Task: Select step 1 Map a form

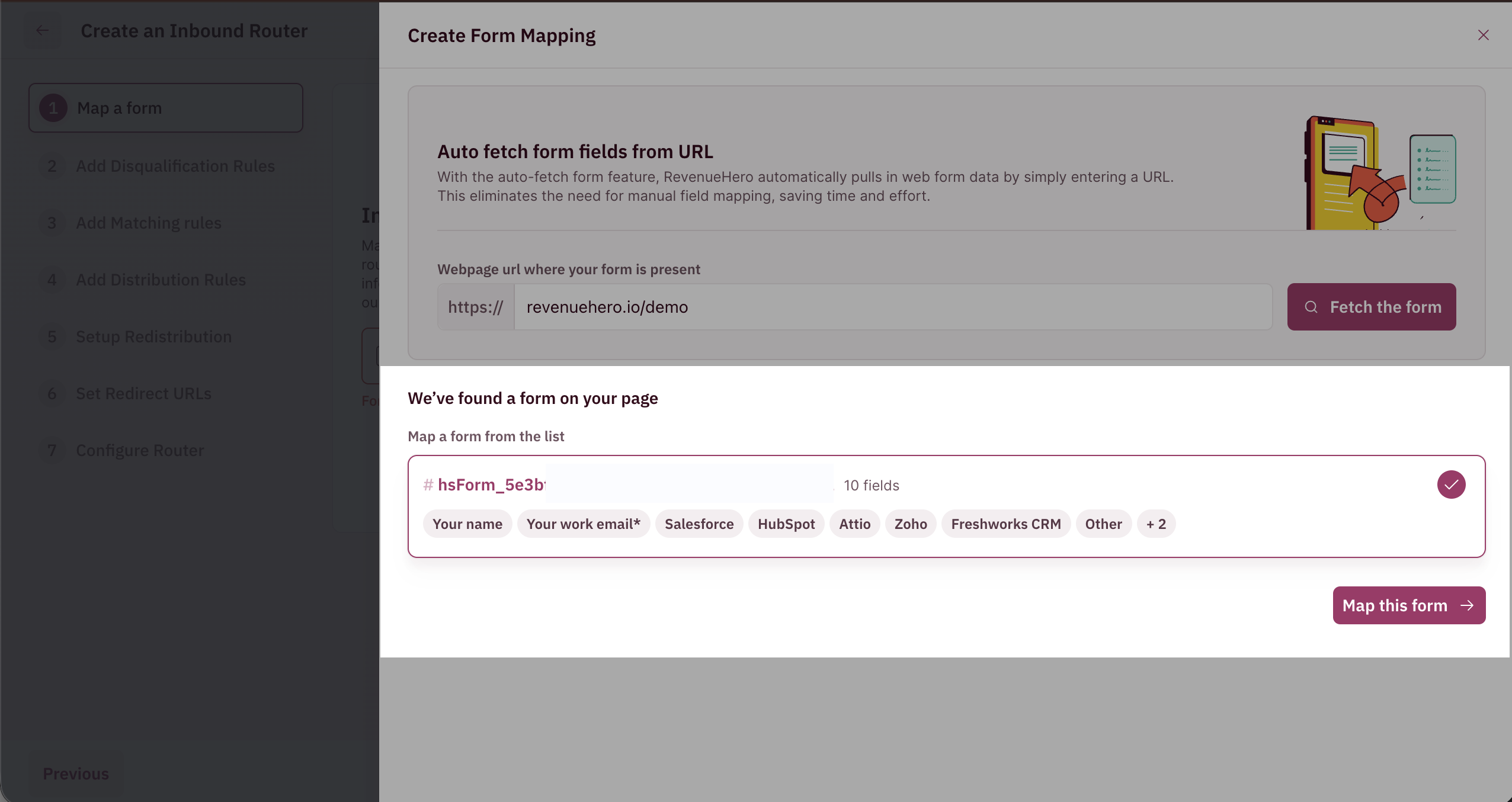Action: tap(166, 108)
